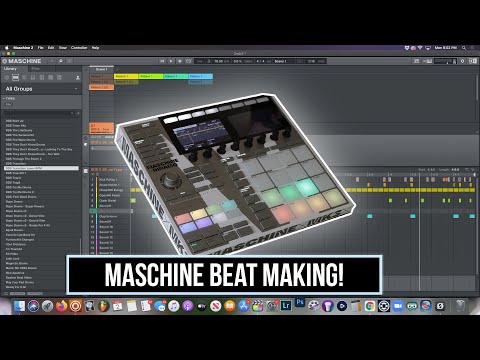
Task: Open the Controller menu
Action: (79, 48)
